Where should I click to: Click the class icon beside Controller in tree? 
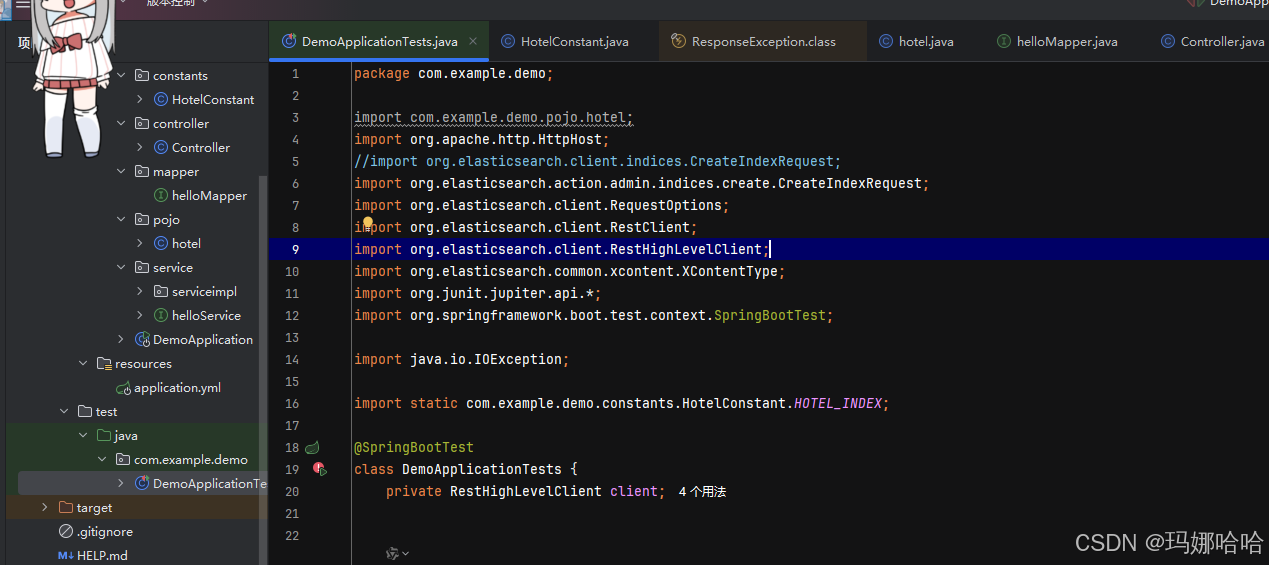pyautogui.click(x=160, y=147)
